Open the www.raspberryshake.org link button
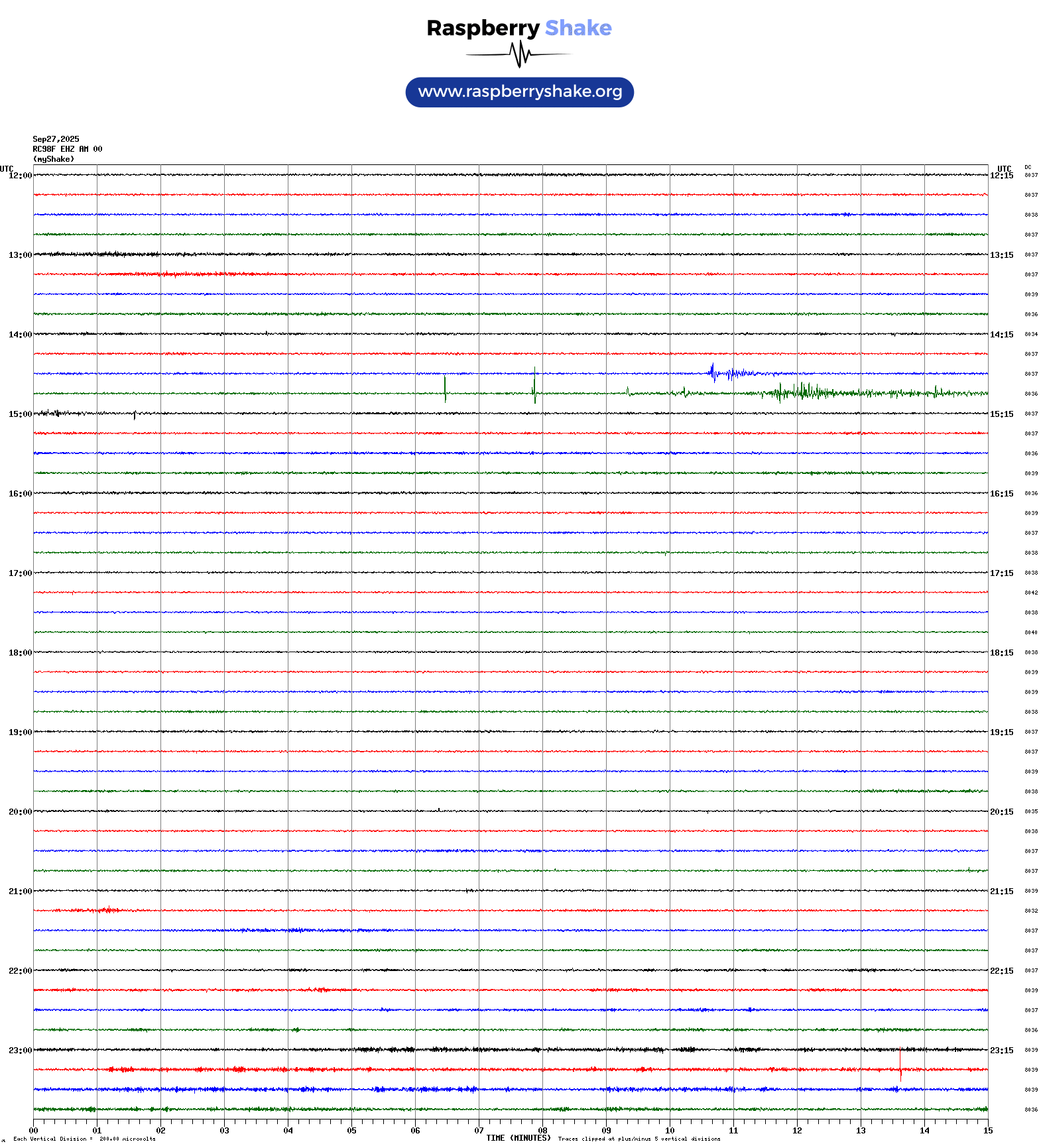This screenshot has height=1148, width=1041. [x=519, y=92]
